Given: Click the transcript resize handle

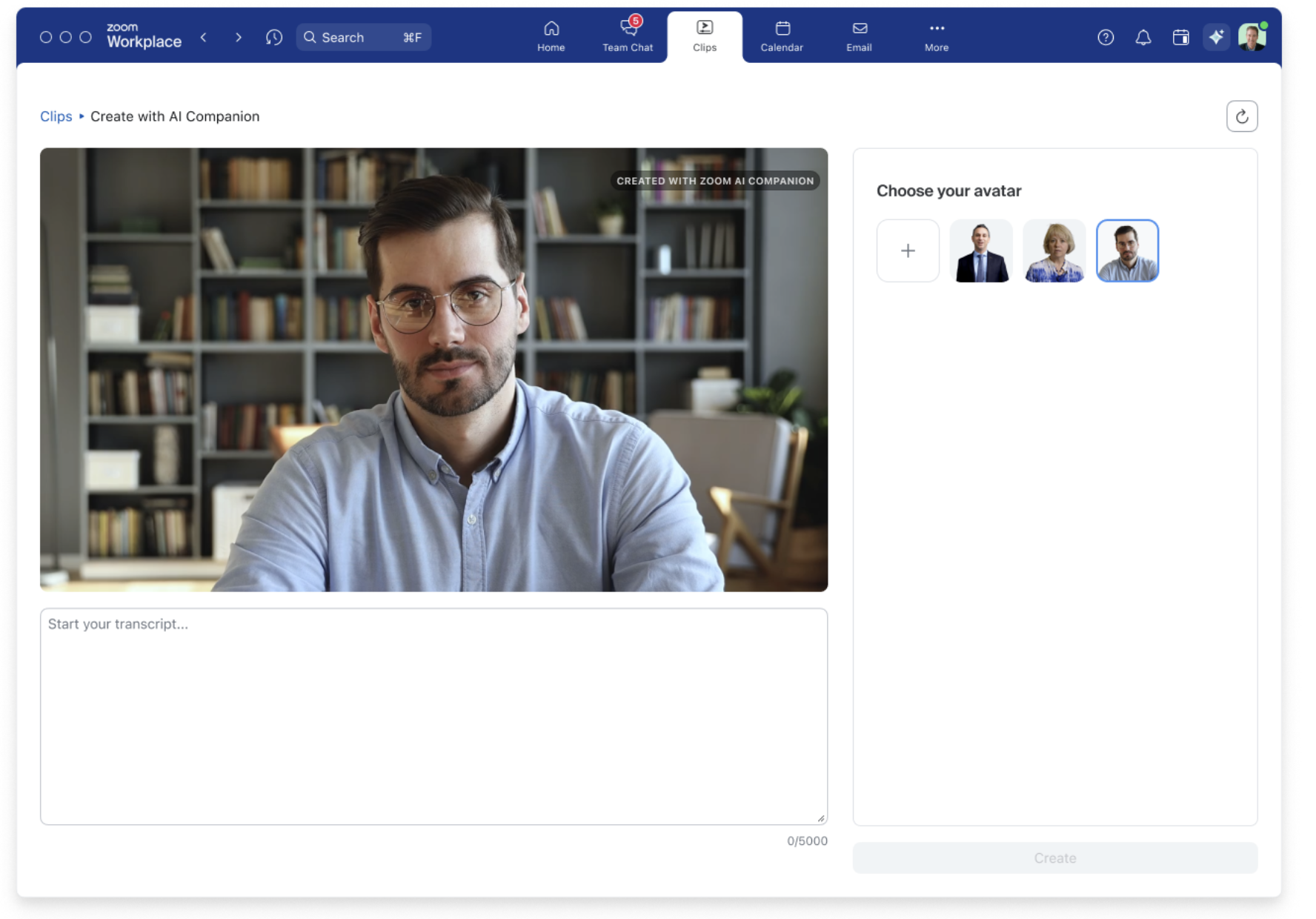Looking at the screenshot, I should coord(821,818).
